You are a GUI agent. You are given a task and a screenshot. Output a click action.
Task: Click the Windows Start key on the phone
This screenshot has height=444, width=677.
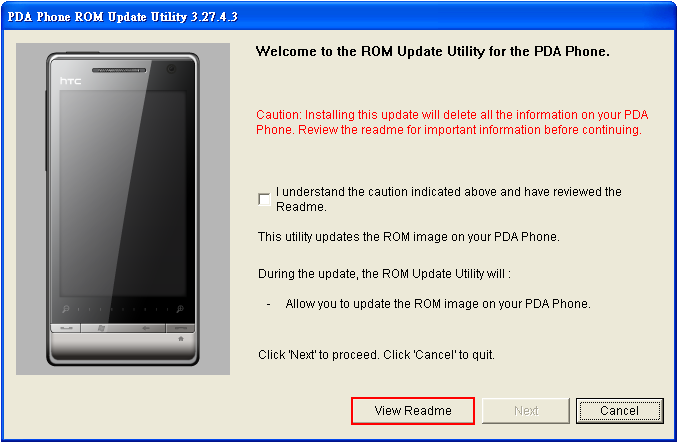pyautogui.click(x=101, y=328)
